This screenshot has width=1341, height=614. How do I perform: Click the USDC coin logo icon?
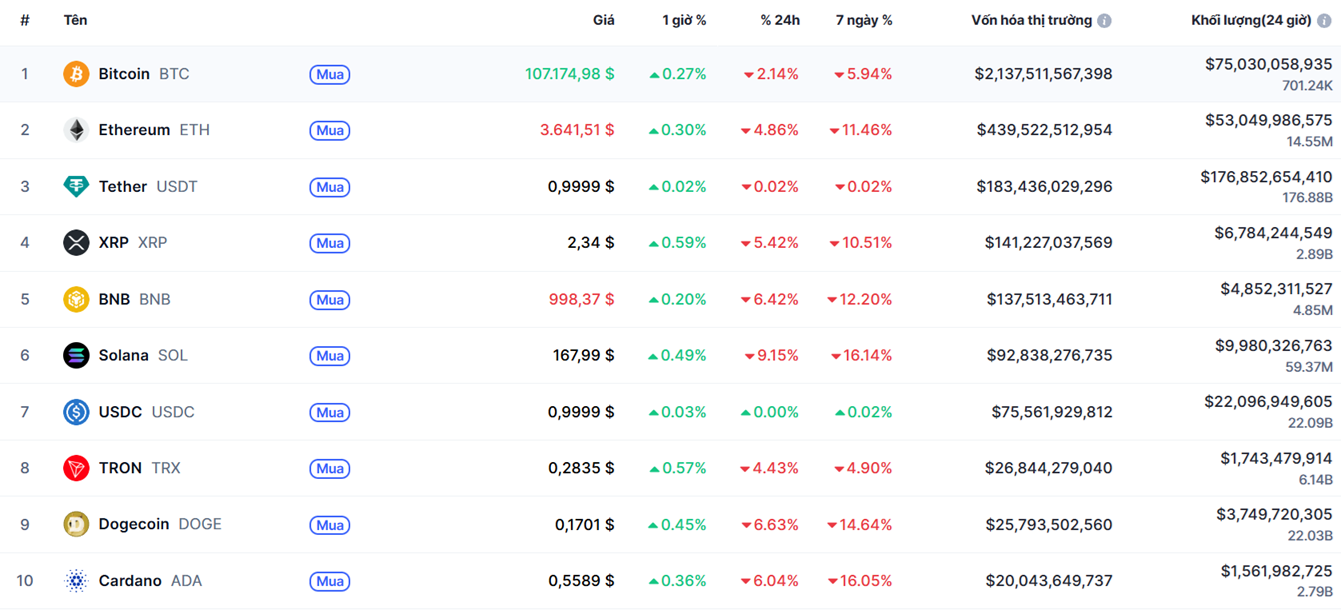click(x=76, y=412)
